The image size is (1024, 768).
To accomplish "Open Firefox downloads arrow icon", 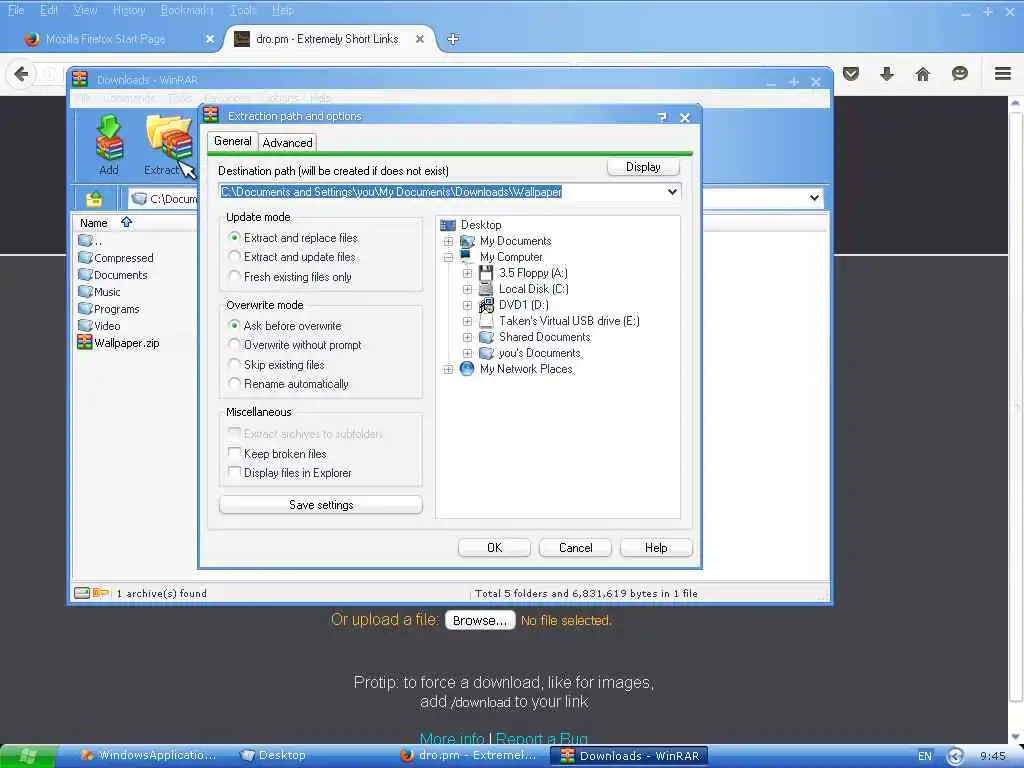I will point(886,74).
